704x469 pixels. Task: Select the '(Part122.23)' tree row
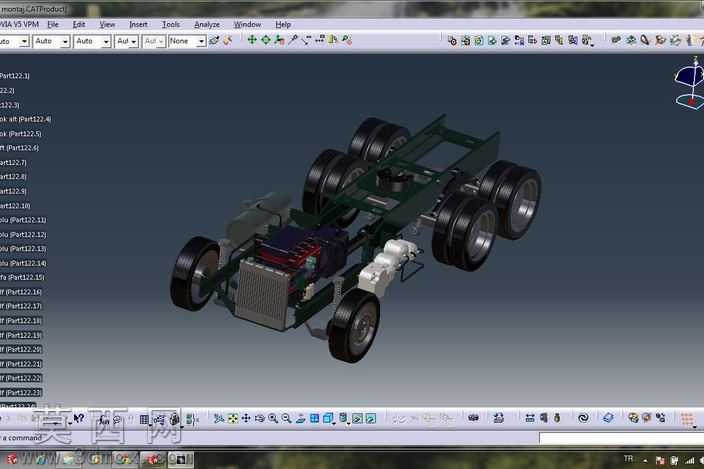(21, 393)
